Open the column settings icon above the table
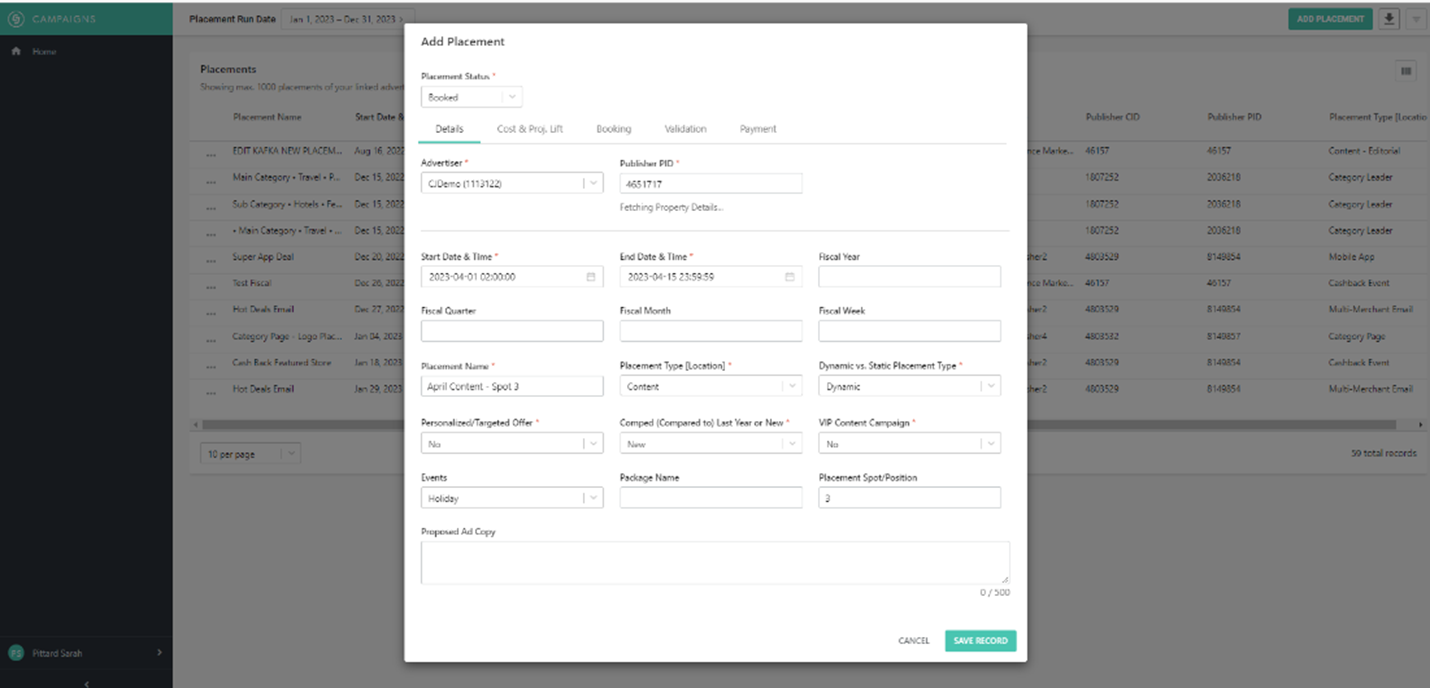Screen dimensions: 1430x688 point(1406,70)
